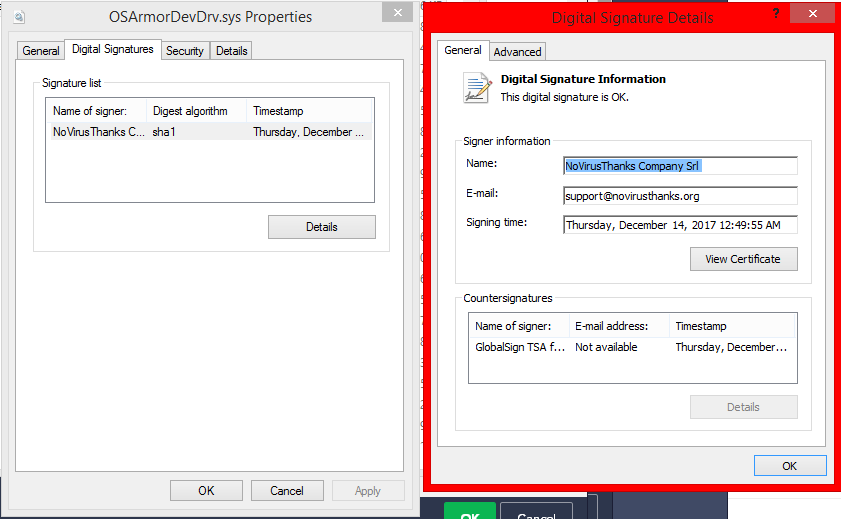This screenshot has width=841, height=519.
Task: Click the help question mark icon
Action: coord(776,13)
